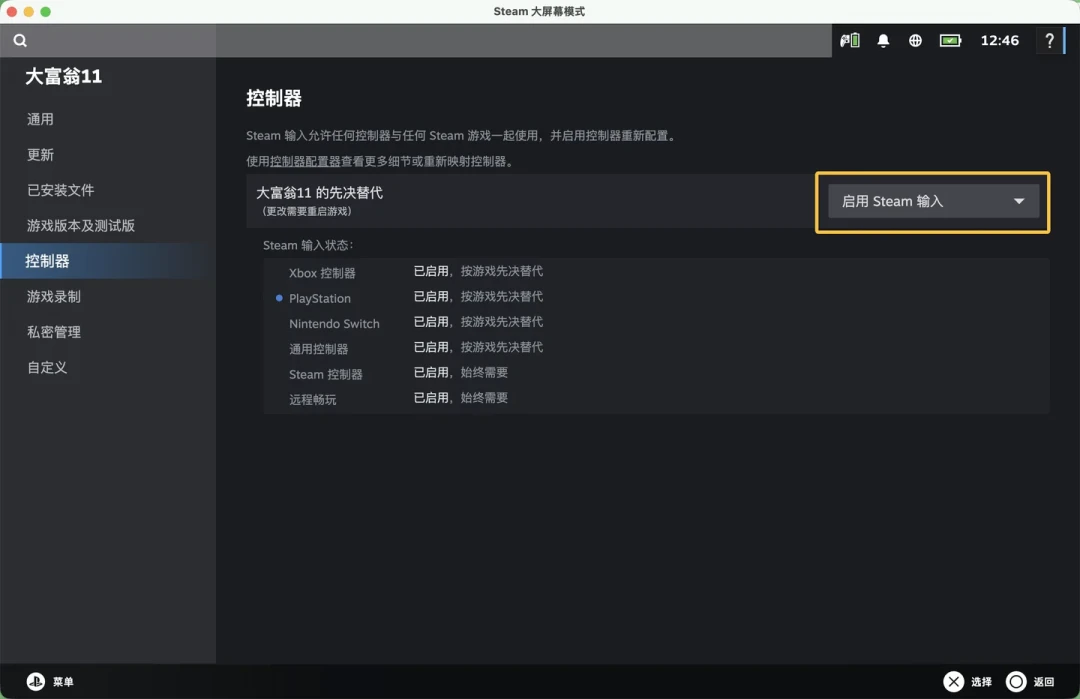Open the 启用 Steam 输入 dropdown
The image size is (1080, 699).
[x=933, y=201]
